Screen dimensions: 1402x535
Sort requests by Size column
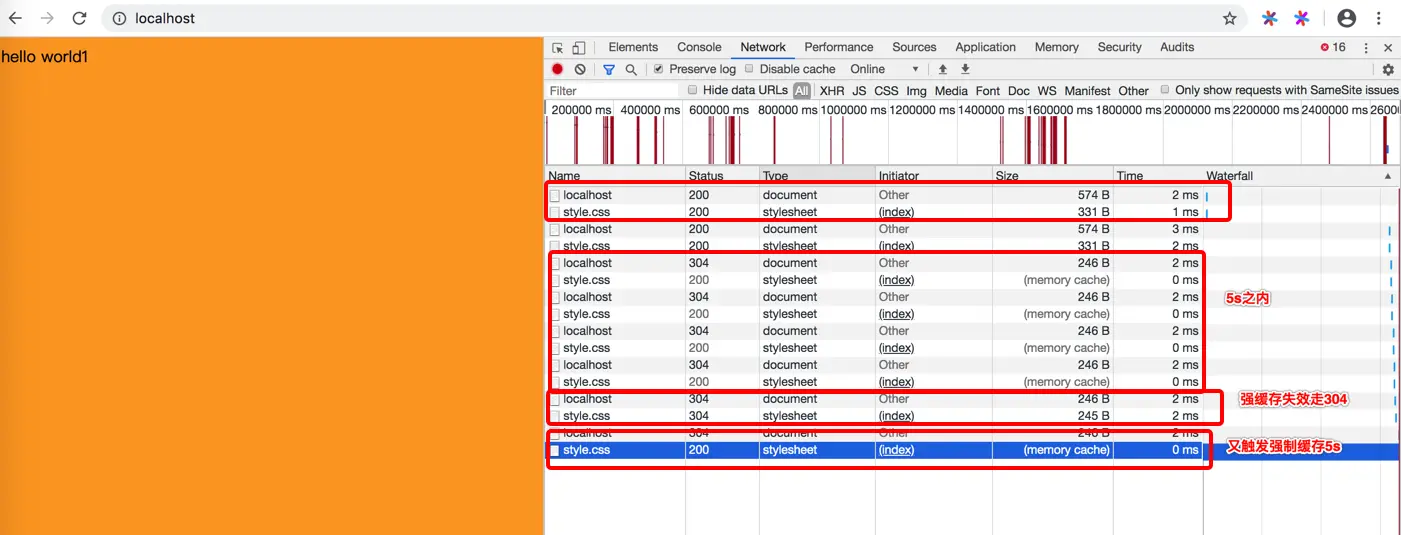point(1052,176)
